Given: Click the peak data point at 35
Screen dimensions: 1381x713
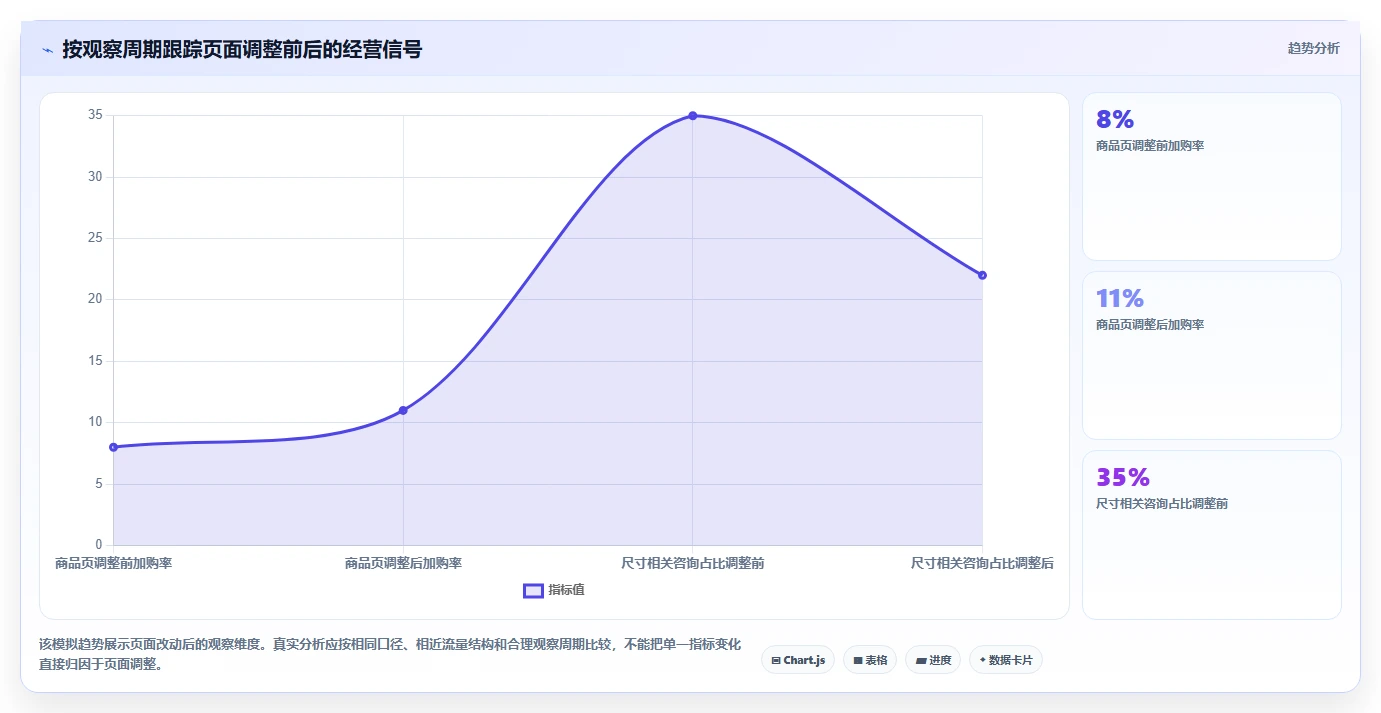Looking at the screenshot, I should pos(692,116).
